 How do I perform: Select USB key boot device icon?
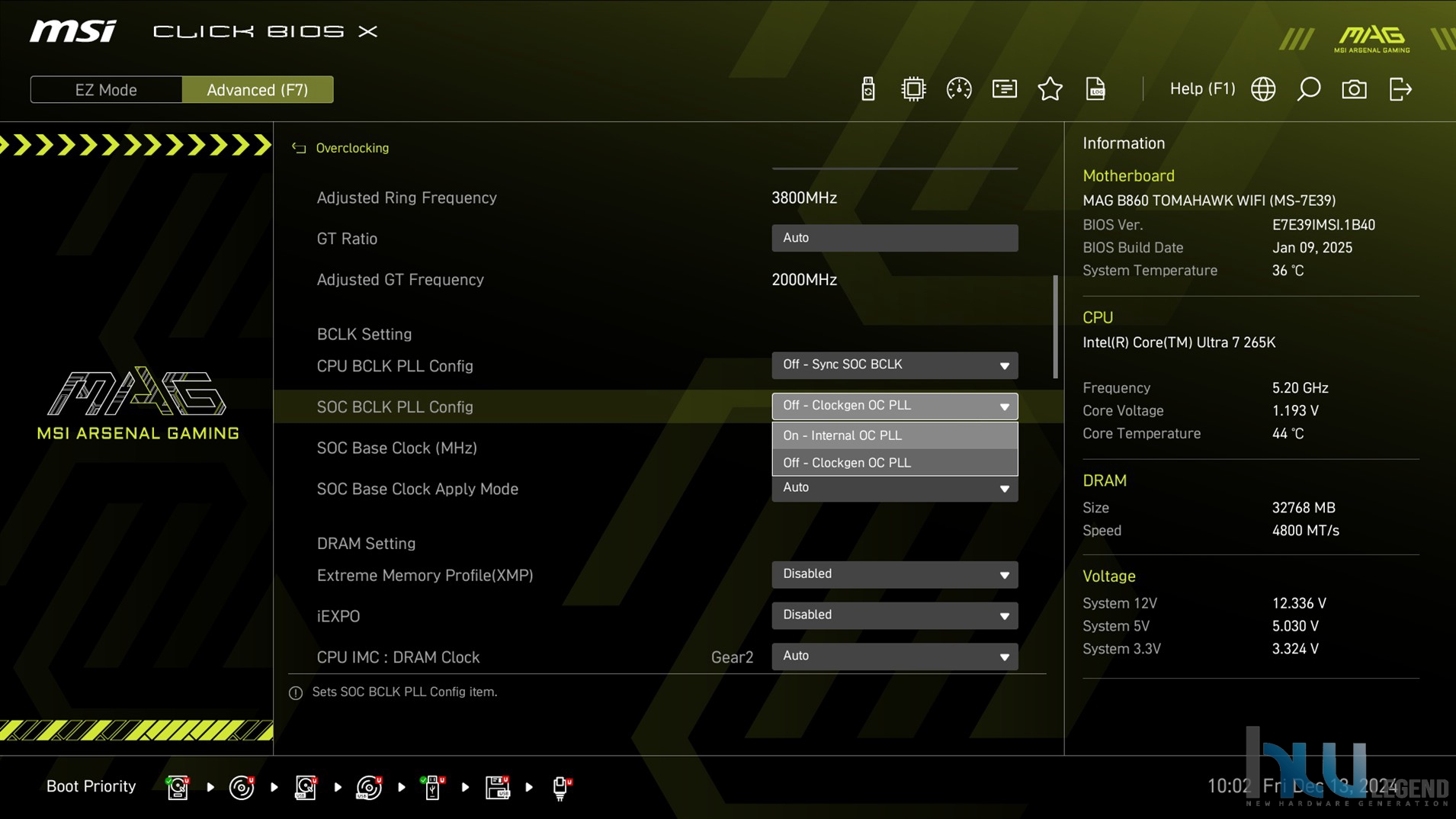(x=433, y=787)
